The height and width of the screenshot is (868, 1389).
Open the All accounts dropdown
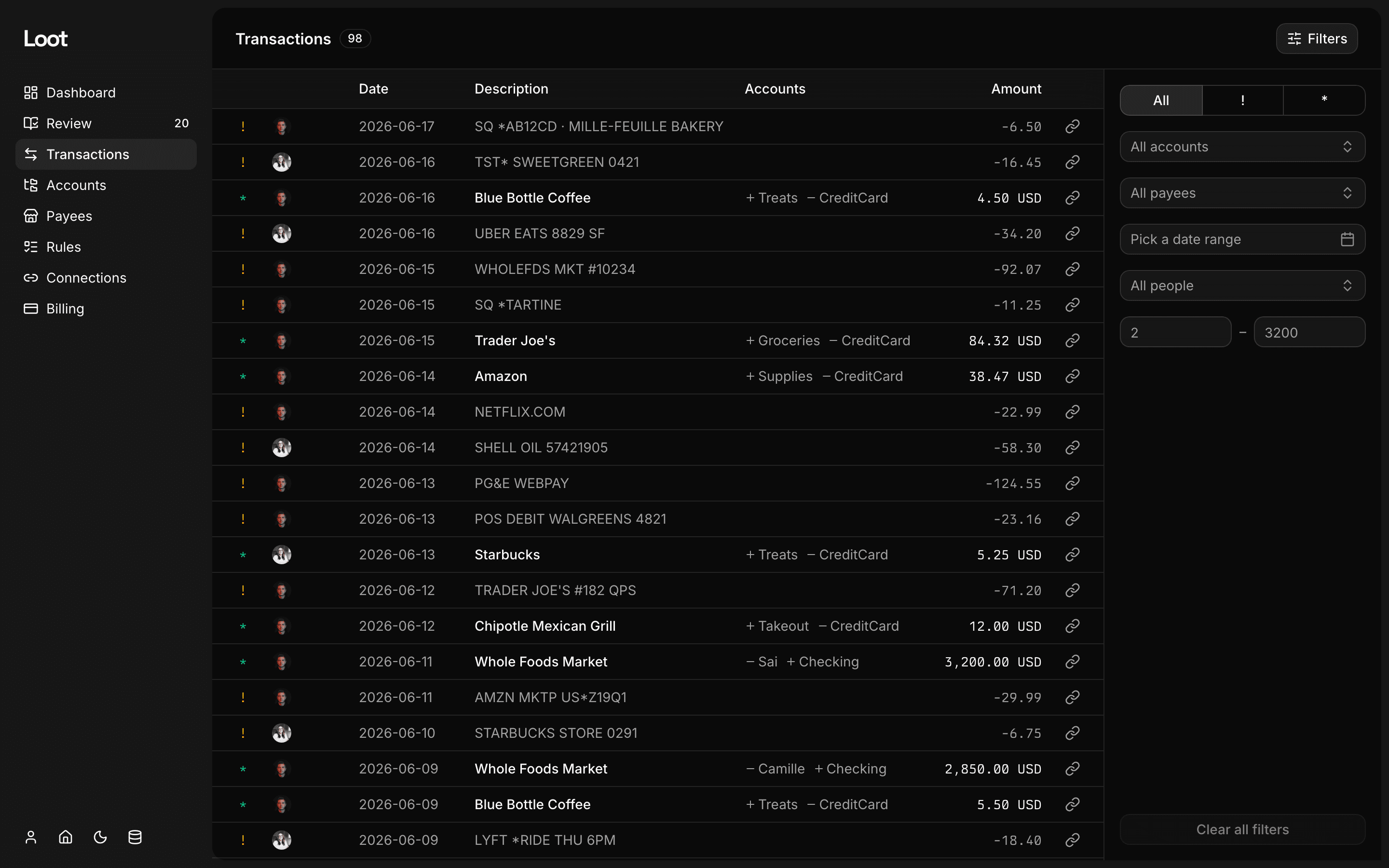pyautogui.click(x=1243, y=147)
